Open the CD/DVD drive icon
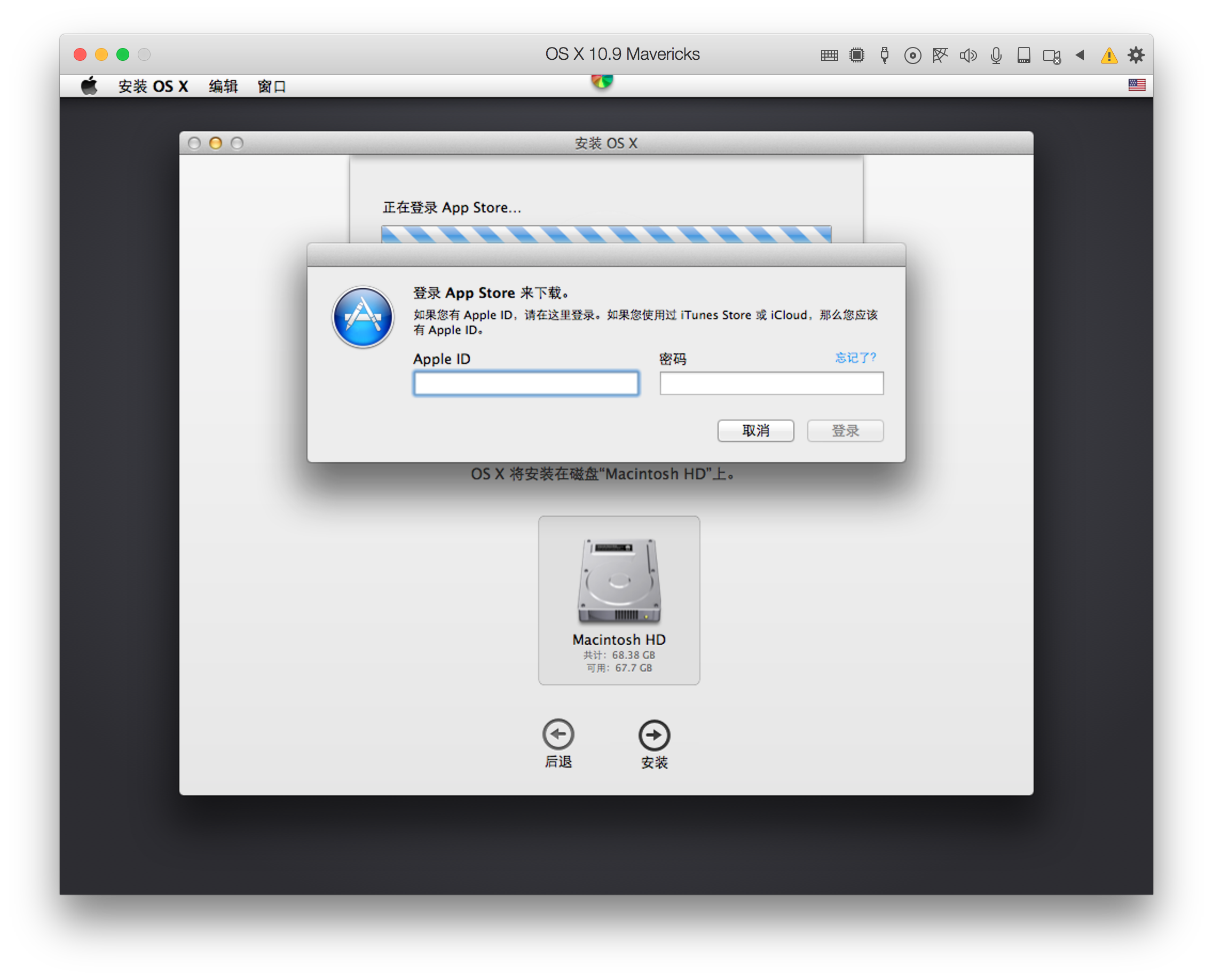This screenshot has width=1213, height=980. coord(912,56)
